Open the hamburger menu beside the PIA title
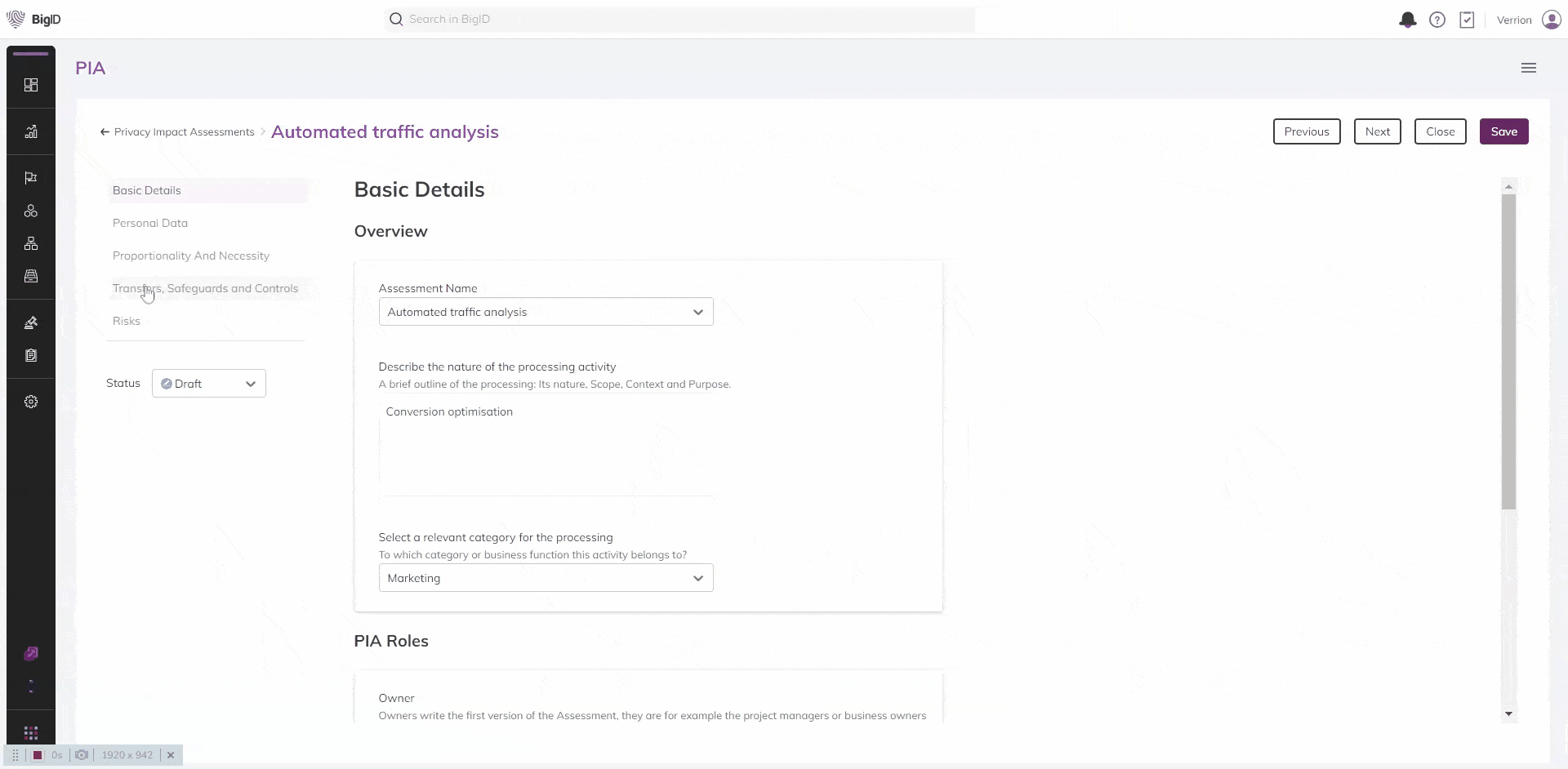This screenshot has height=769, width=1568. point(1528,68)
